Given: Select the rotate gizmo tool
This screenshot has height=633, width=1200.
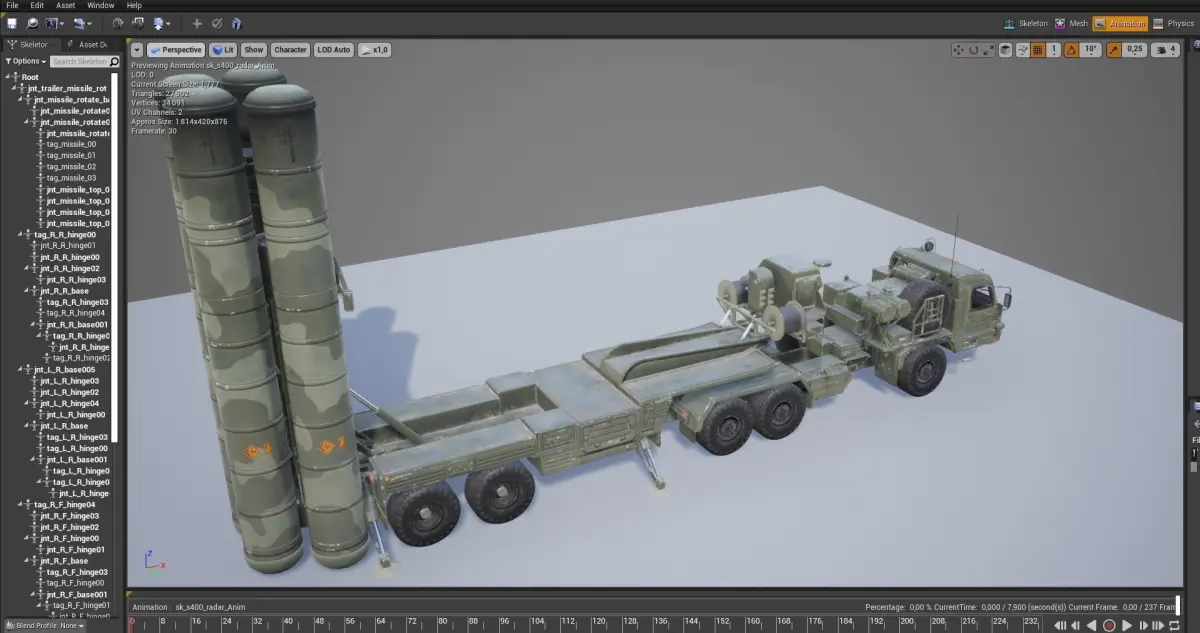Looking at the screenshot, I should [974, 49].
